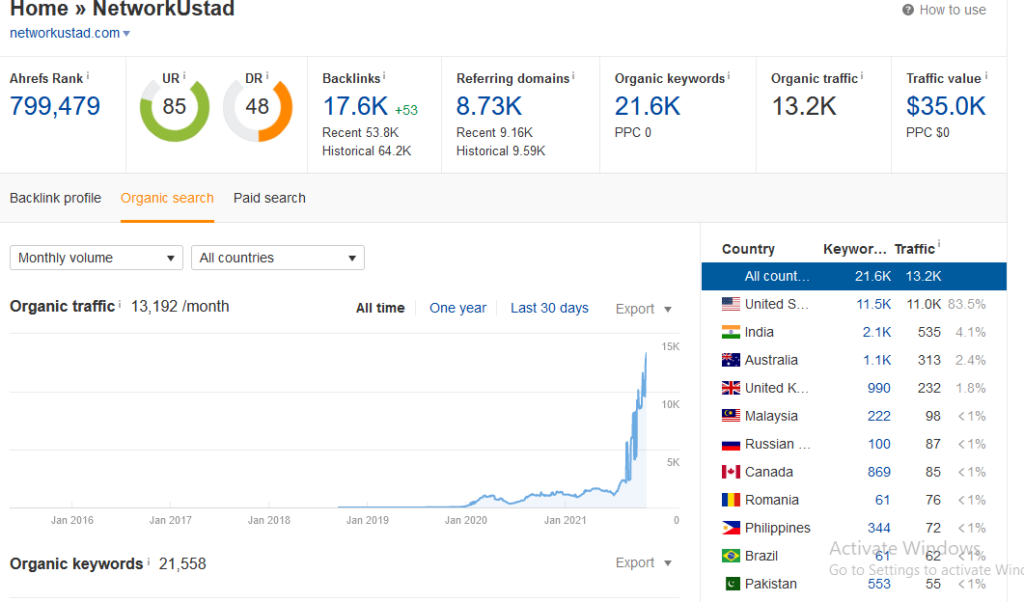This screenshot has height=602, width=1024.
Task: Click the info icon beside DR
Action: (267, 76)
